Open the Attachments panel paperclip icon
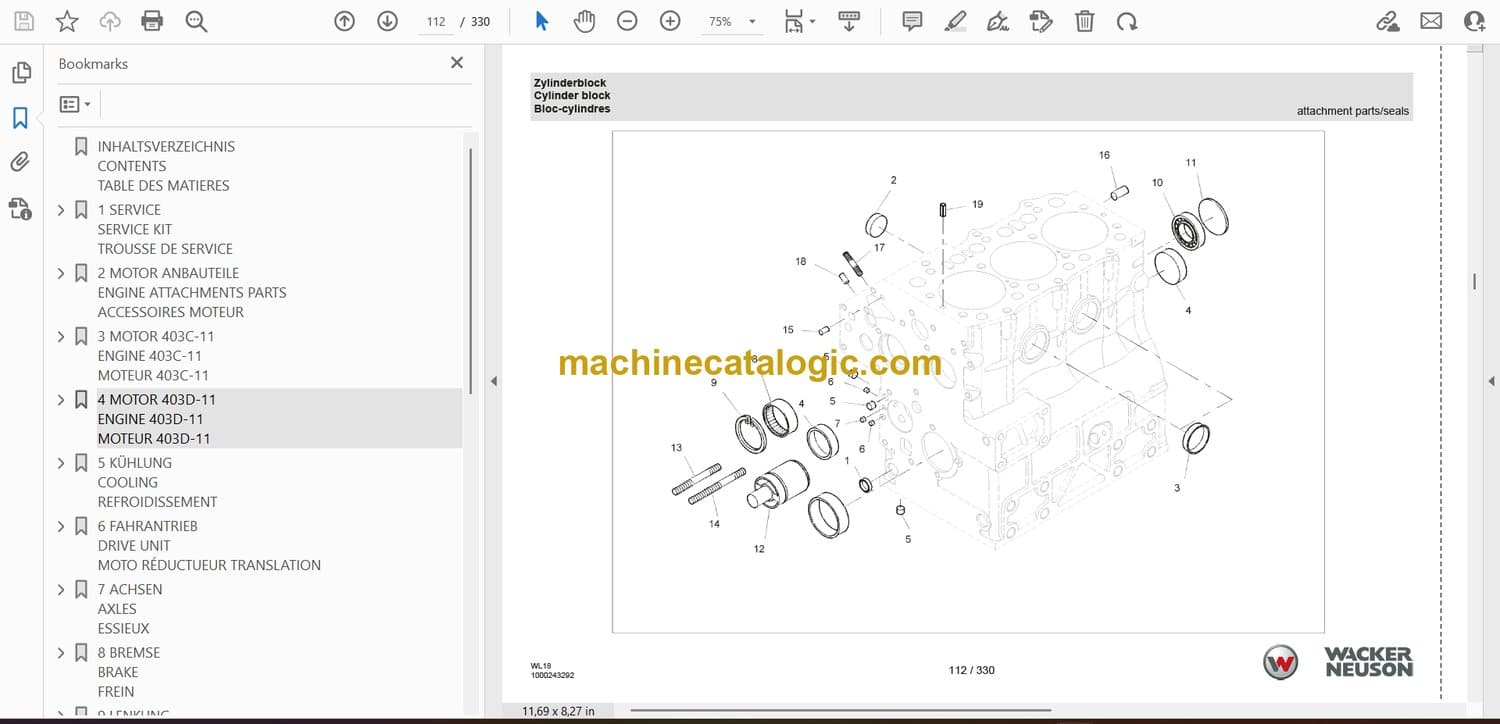Viewport: 1500px width, 724px height. click(20, 162)
